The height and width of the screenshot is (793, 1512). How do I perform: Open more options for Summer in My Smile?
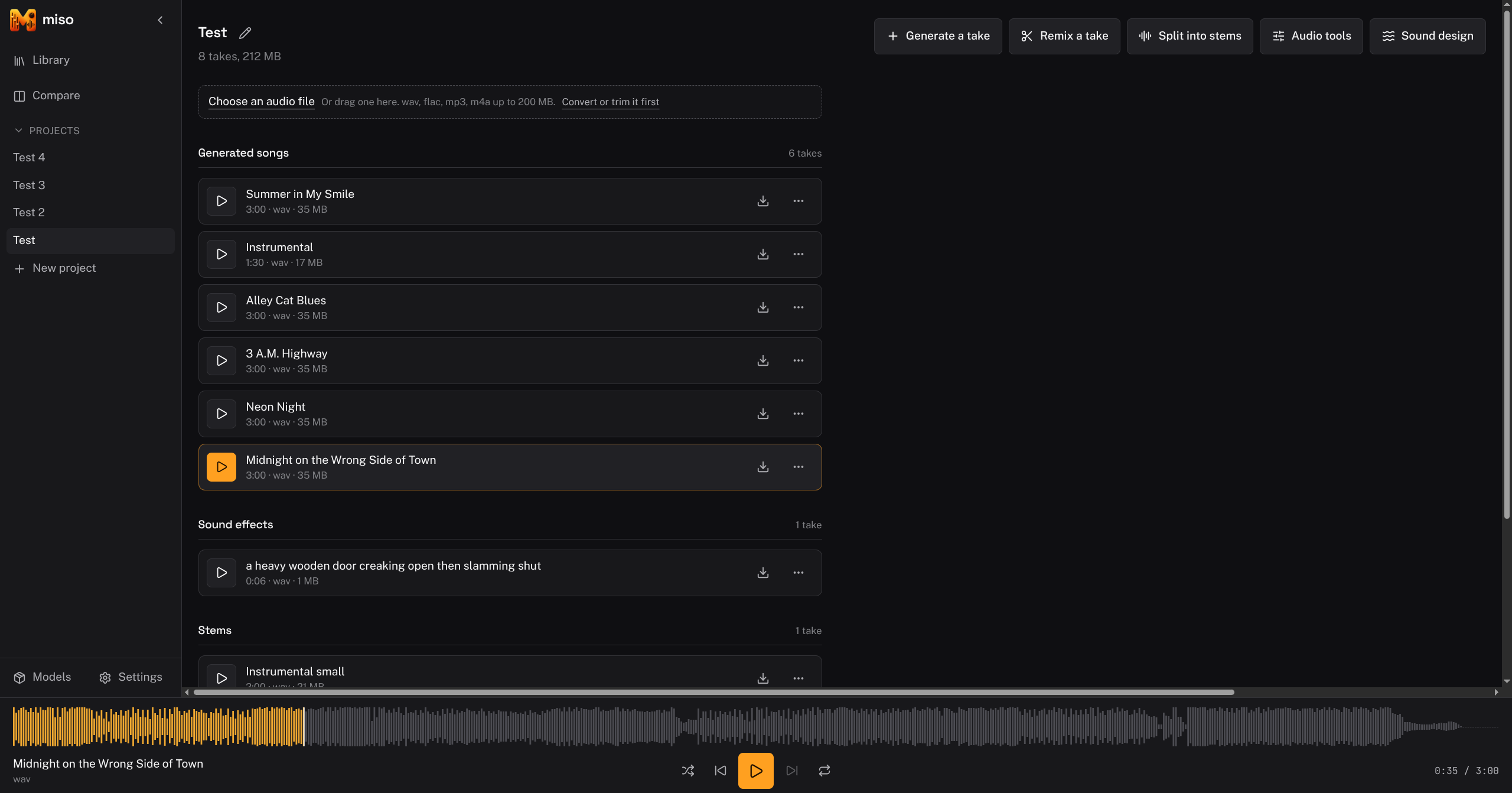pyautogui.click(x=799, y=201)
